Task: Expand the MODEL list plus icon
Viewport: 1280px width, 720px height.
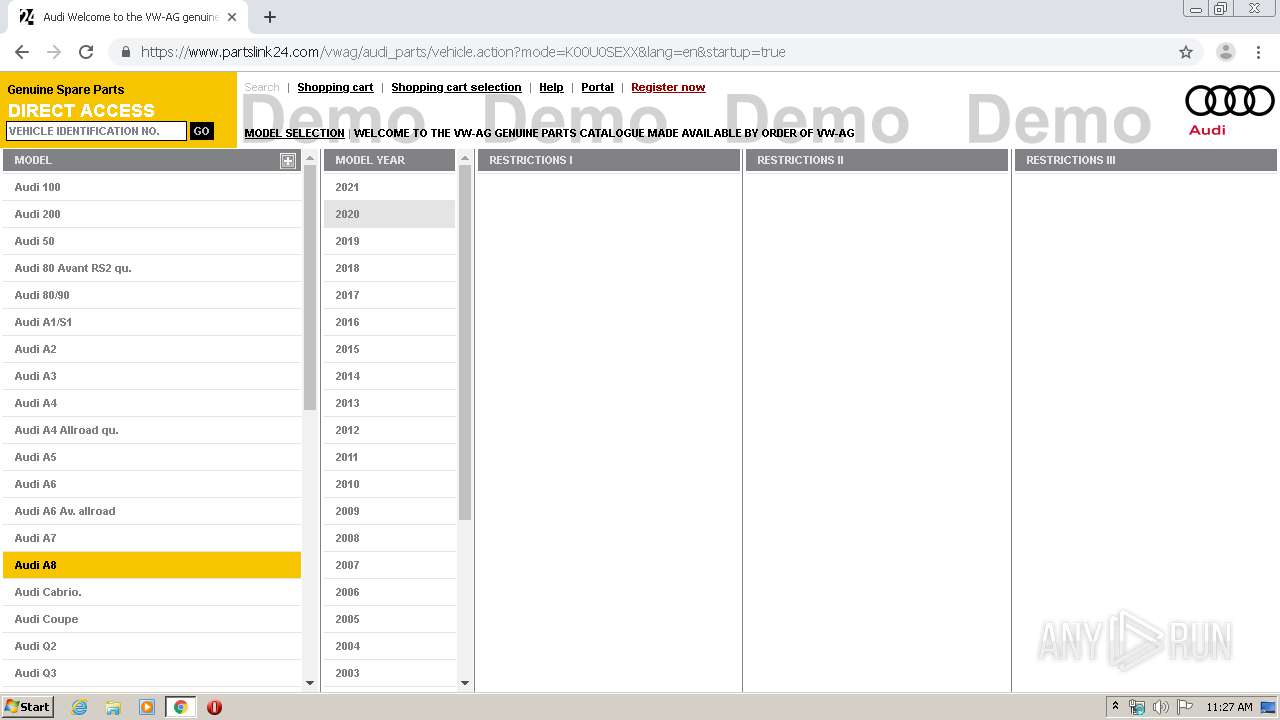Action: (x=288, y=160)
